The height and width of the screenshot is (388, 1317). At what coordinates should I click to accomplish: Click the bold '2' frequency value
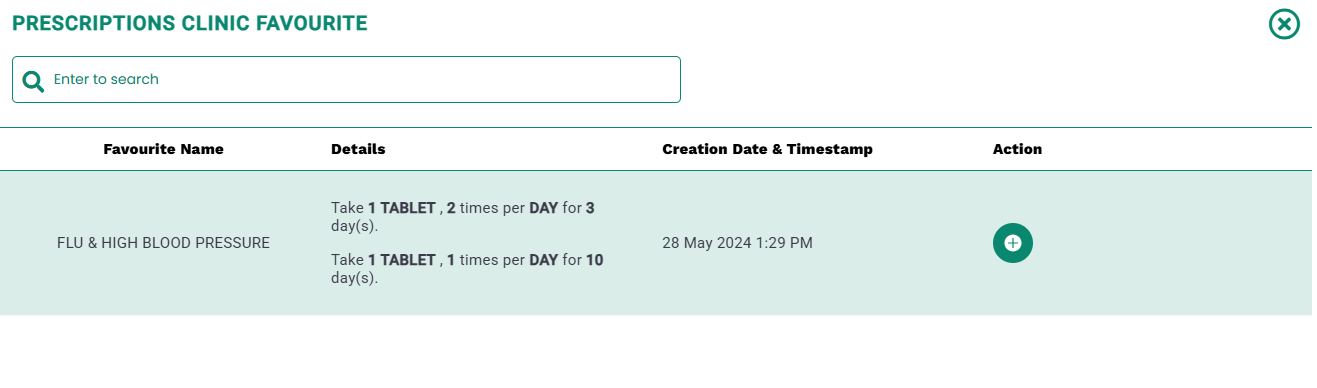pos(451,208)
